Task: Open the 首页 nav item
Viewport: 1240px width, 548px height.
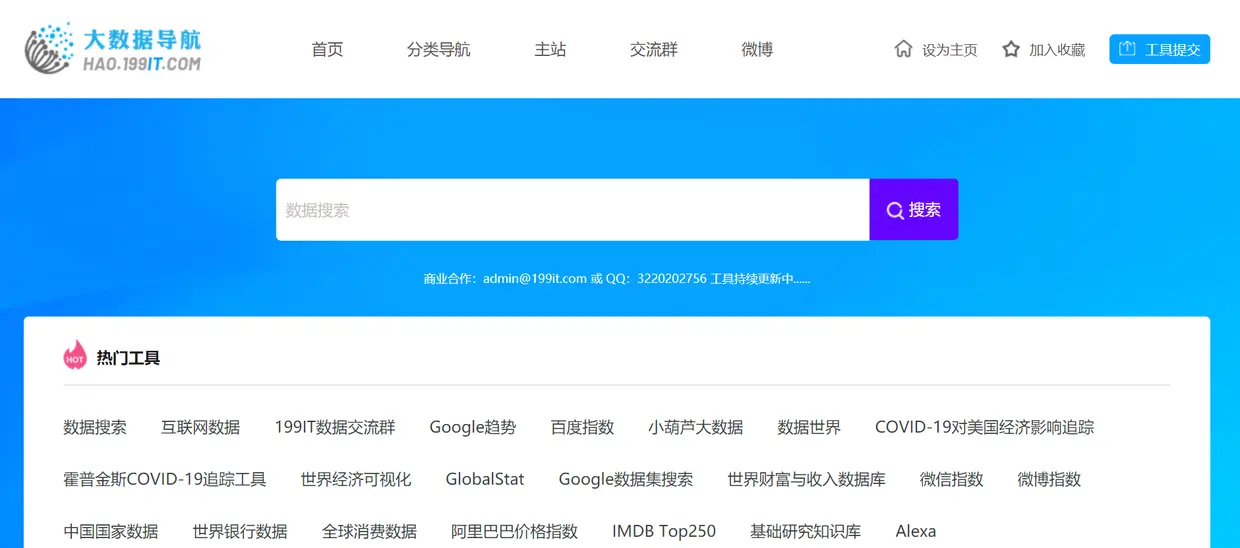Action: [x=327, y=49]
